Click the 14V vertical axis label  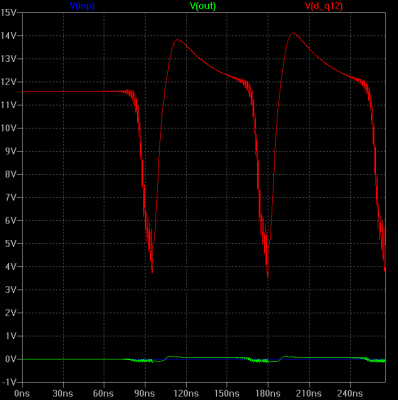(8, 36)
